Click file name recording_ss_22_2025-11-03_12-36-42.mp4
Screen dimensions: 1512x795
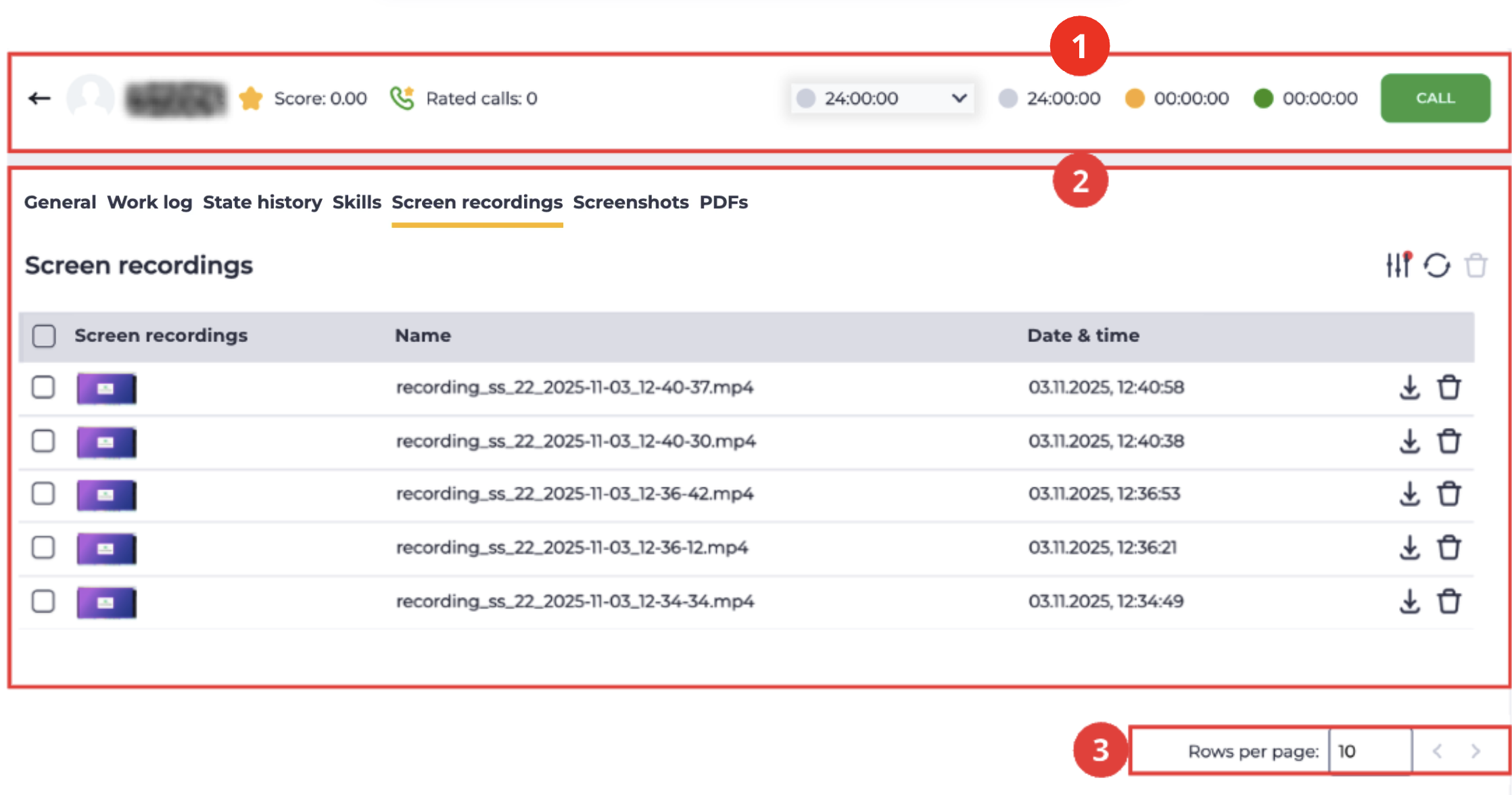tap(574, 494)
